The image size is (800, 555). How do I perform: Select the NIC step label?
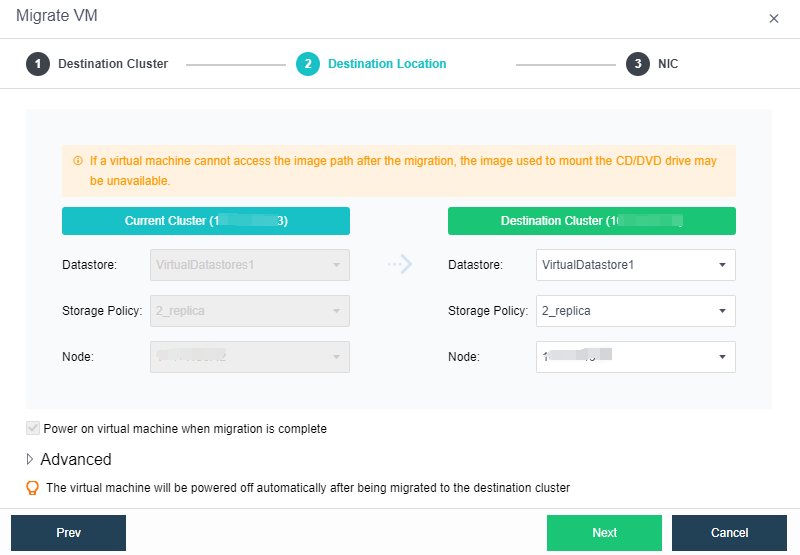point(668,64)
